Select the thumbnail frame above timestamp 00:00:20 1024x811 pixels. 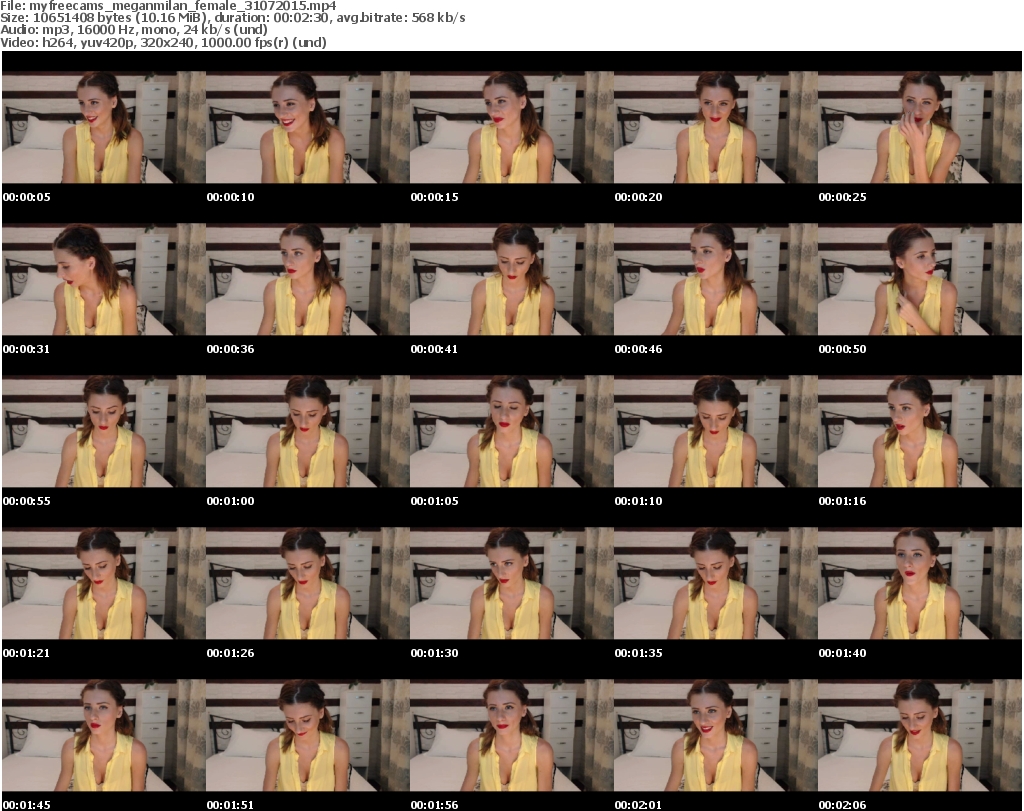click(x=716, y=127)
